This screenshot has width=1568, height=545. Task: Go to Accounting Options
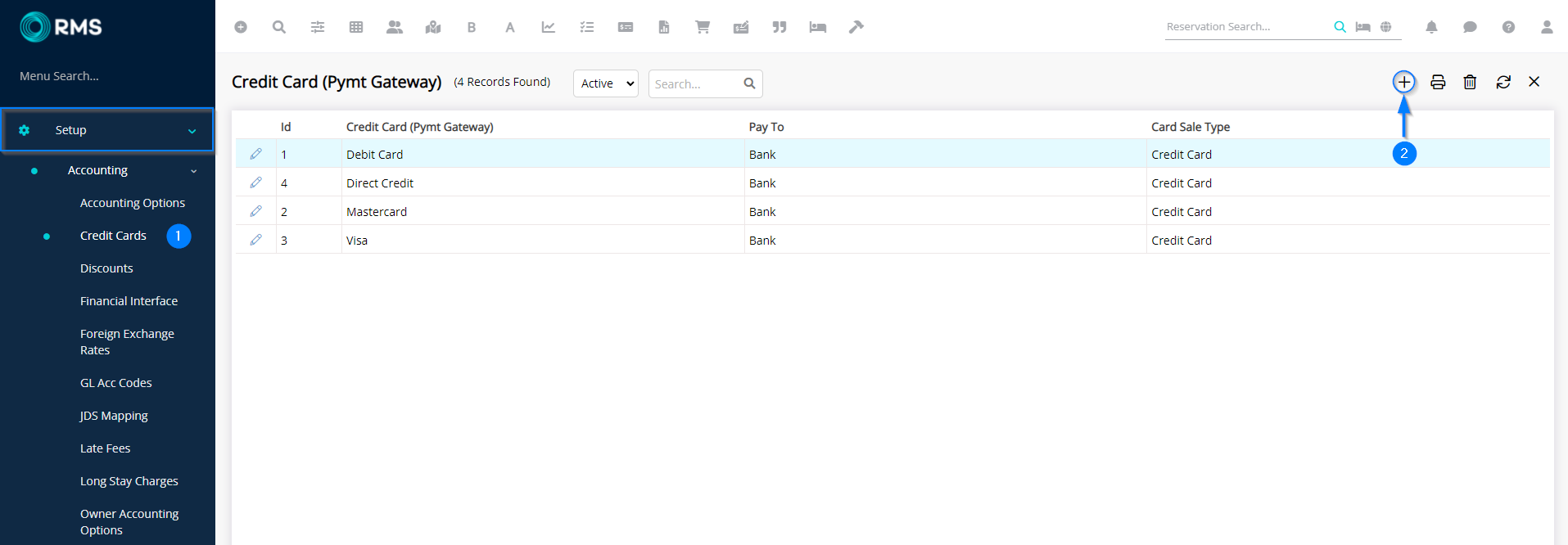click(132, 203)
